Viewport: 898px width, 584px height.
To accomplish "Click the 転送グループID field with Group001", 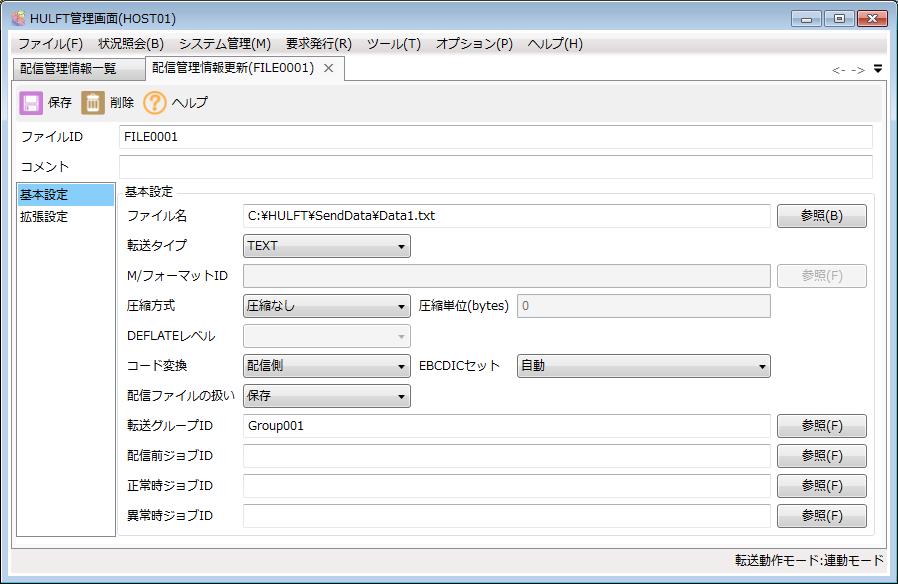I will [507, 426].
